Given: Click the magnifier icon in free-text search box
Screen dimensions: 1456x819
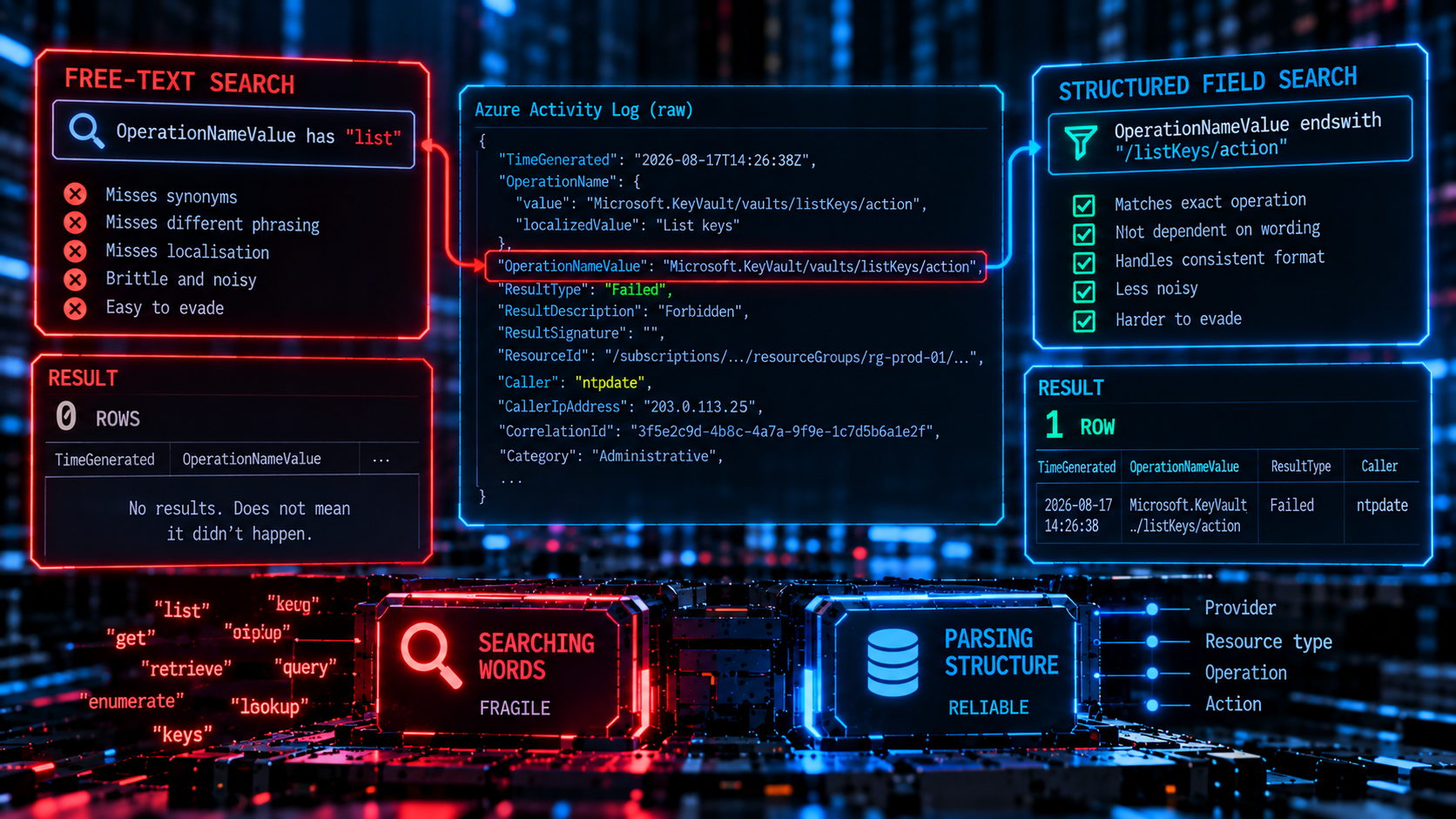Looking at the screenshot, I should click(86, 132).
